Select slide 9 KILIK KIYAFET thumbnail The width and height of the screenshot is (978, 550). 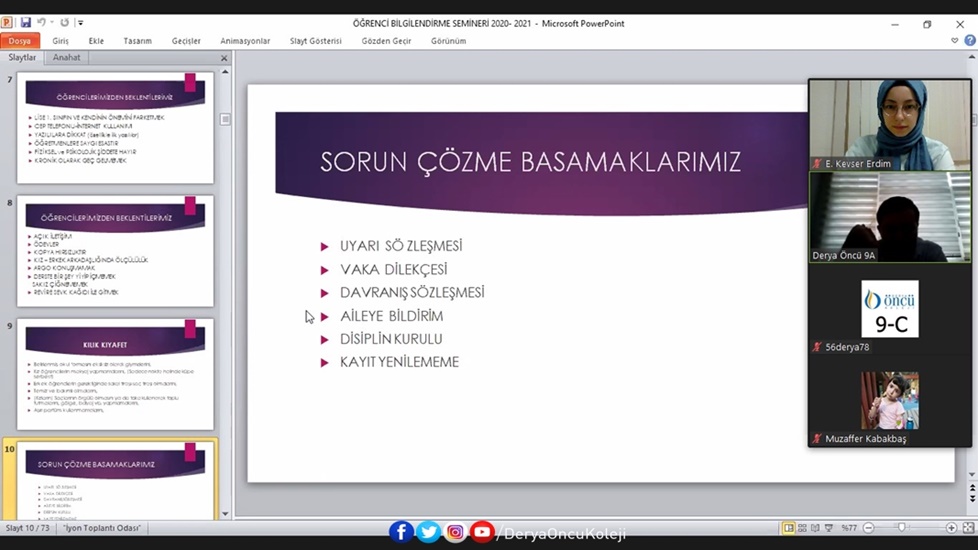click(x=115, y=374)
